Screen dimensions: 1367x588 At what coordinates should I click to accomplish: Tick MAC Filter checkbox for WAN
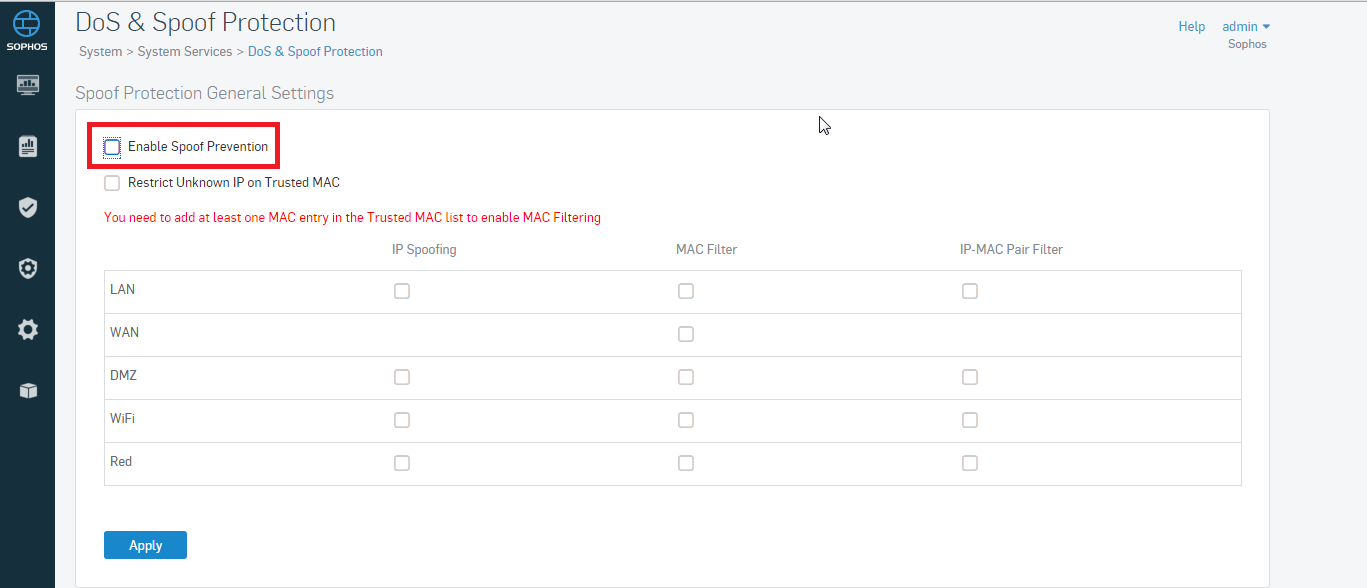click(686, 334)
